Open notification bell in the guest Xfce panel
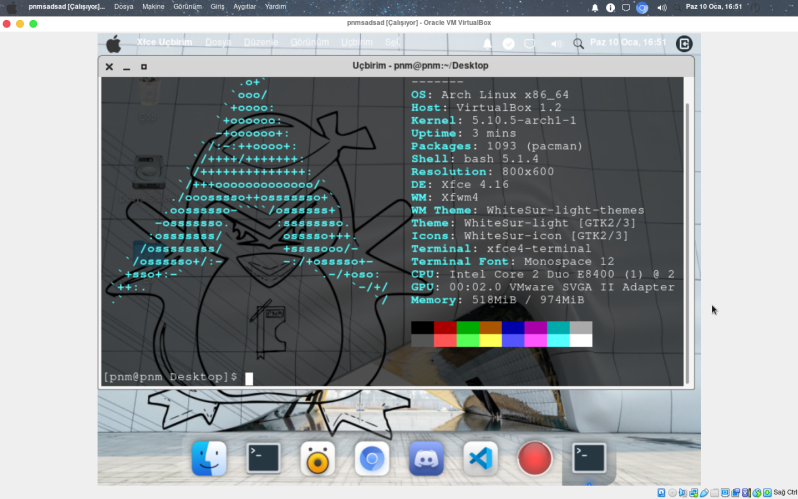Screen dimensions: 798x499 (487, 44)
